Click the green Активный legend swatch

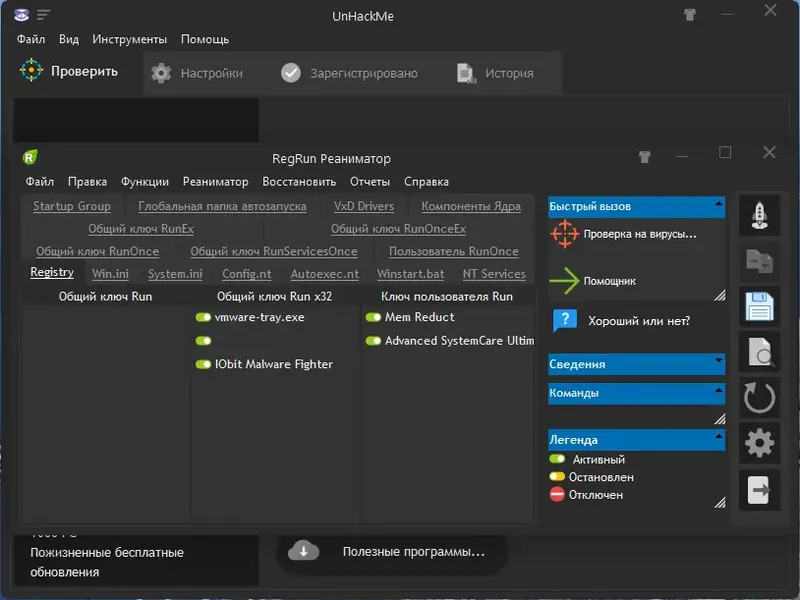coord(558,460)
